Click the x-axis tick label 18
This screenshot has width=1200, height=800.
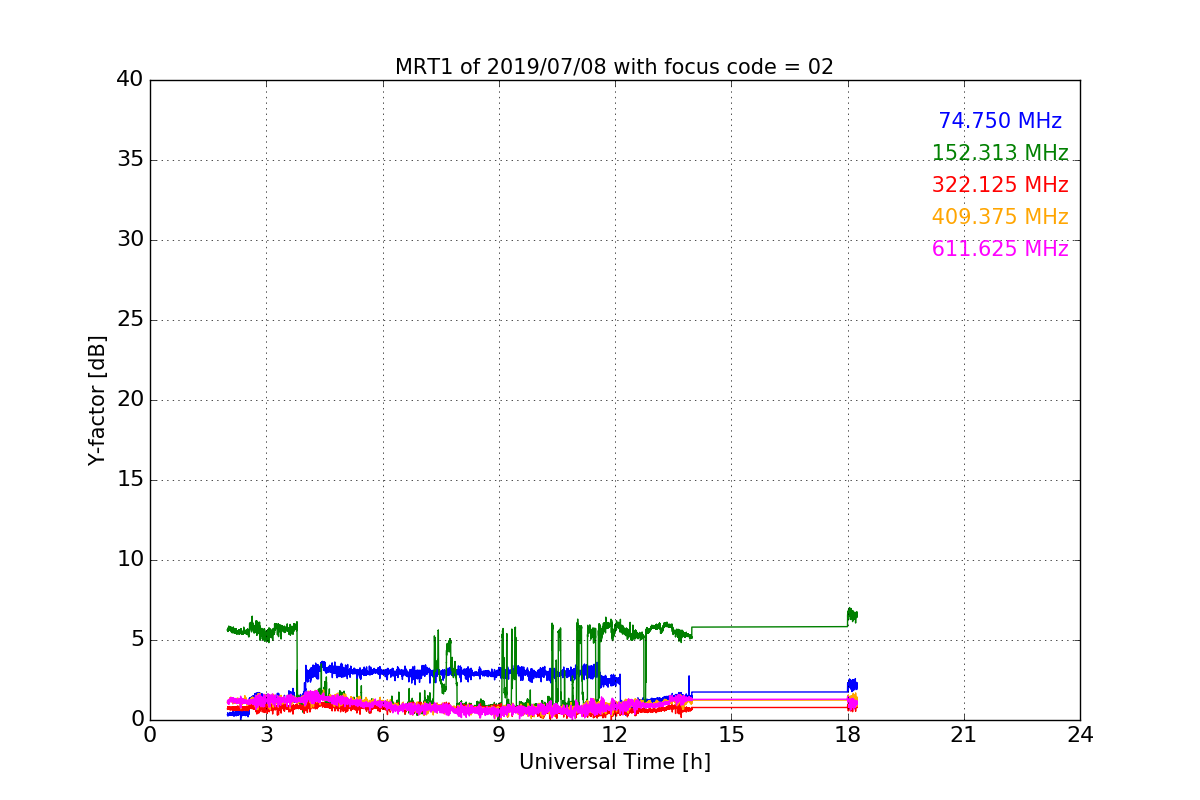coord(848,735)
